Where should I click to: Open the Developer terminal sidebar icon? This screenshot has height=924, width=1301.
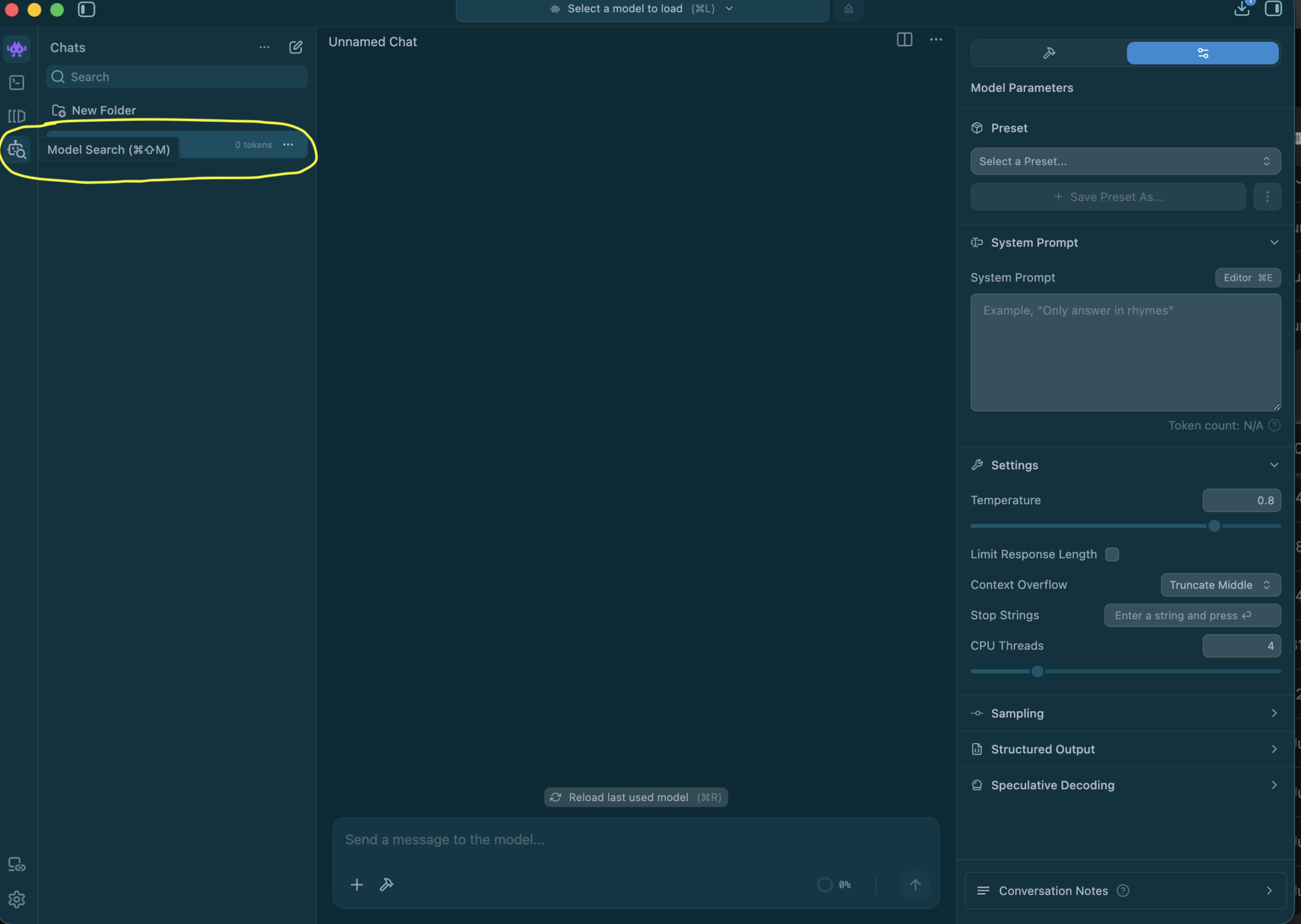(16, 83)
